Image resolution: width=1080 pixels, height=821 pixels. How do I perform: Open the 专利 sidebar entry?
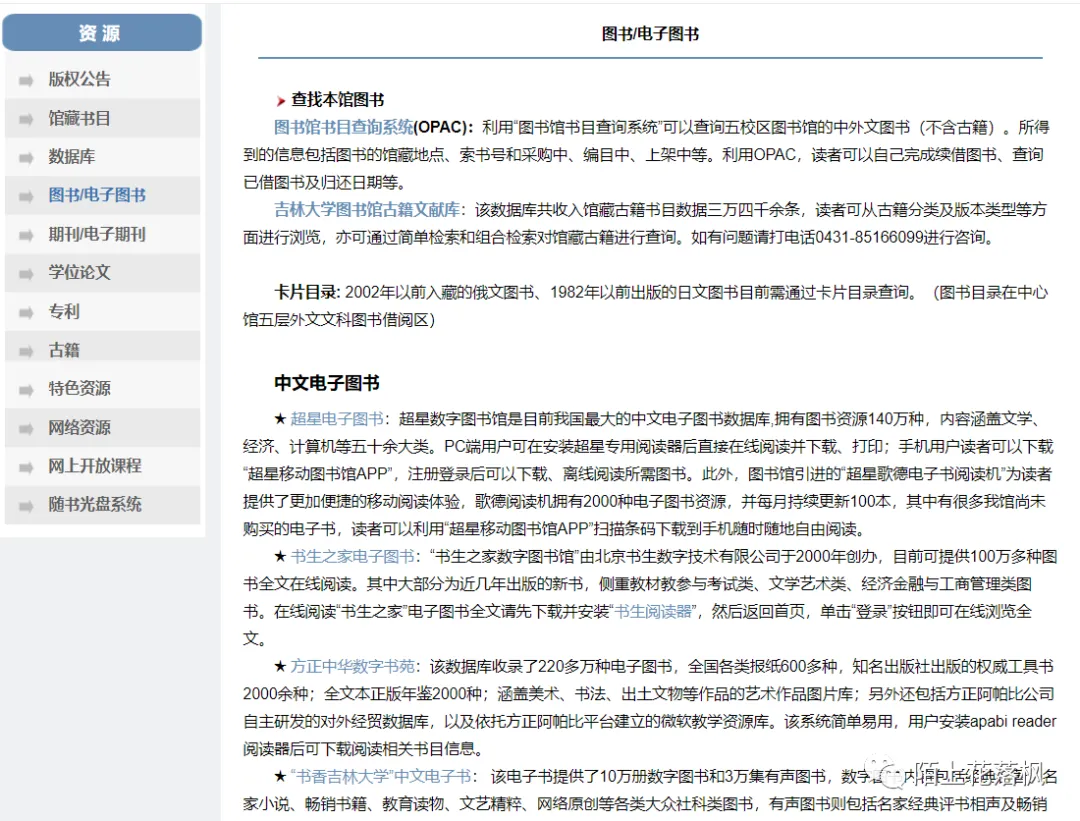64,311
